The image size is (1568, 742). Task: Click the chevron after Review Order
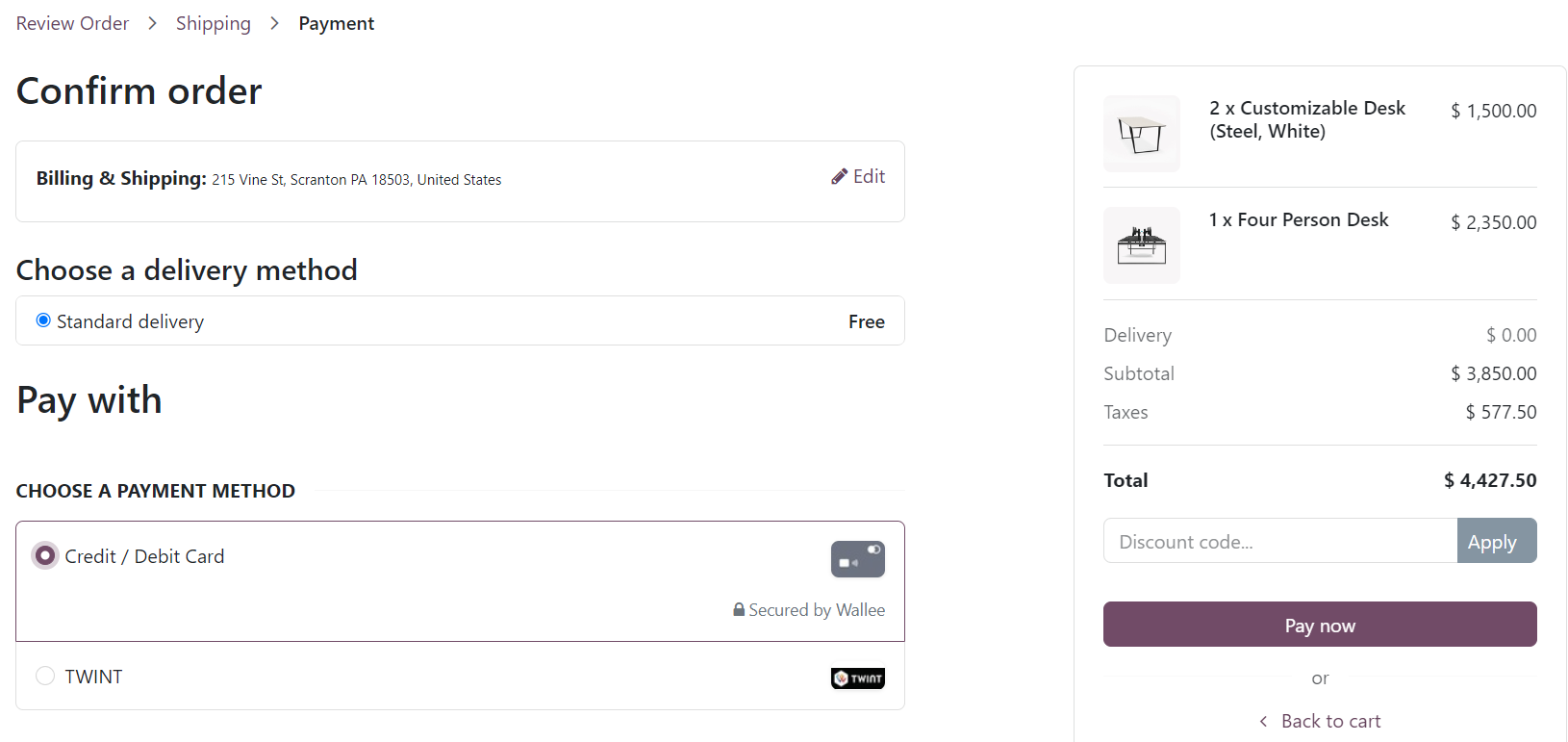click(152, 23)
